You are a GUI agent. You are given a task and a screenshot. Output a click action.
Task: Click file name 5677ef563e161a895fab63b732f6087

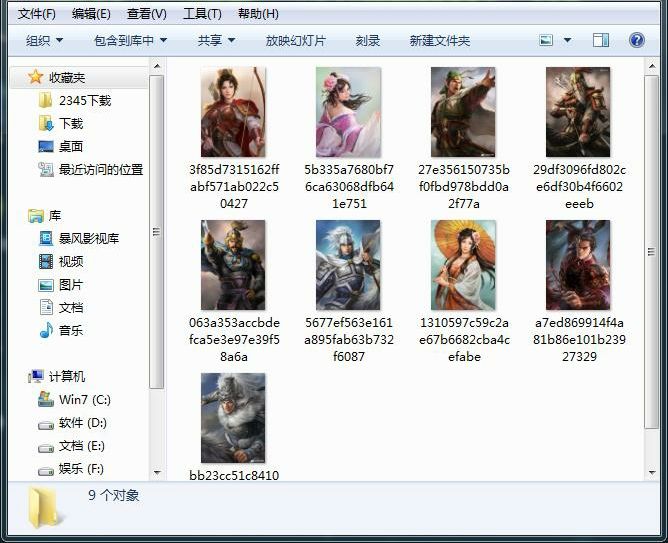tap(349, 339)
